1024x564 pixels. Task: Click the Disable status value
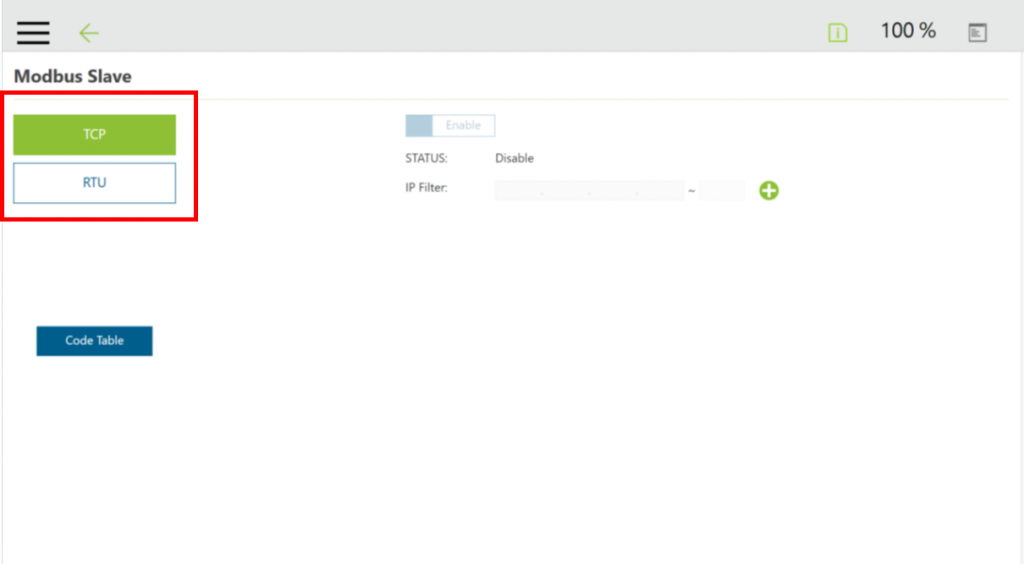pyautogui.click(x=514, y=158)
